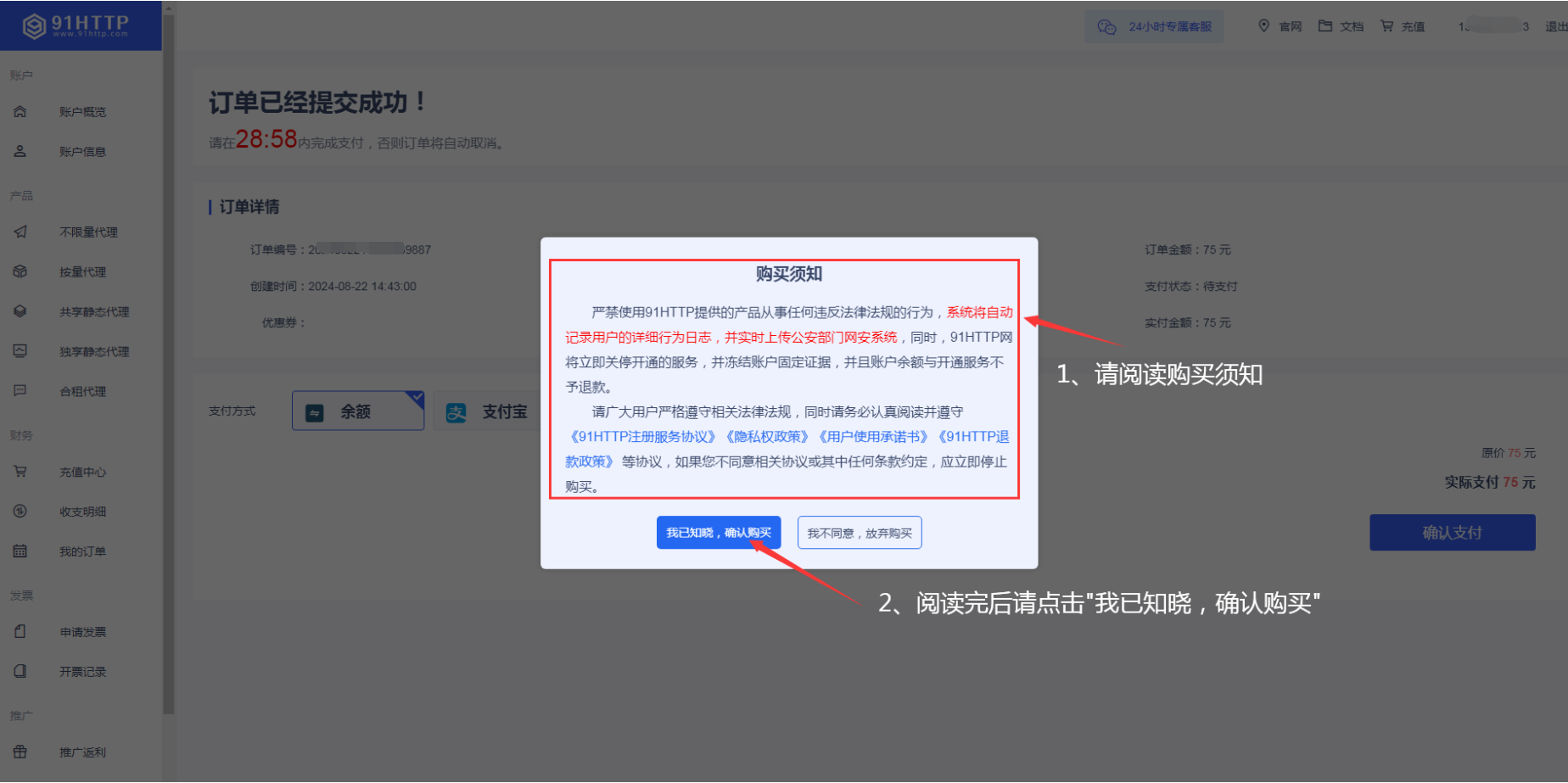Screen dimensions: 1568x783
Task: Click 实际支付 75 元 text
Action: [1490, 483]
